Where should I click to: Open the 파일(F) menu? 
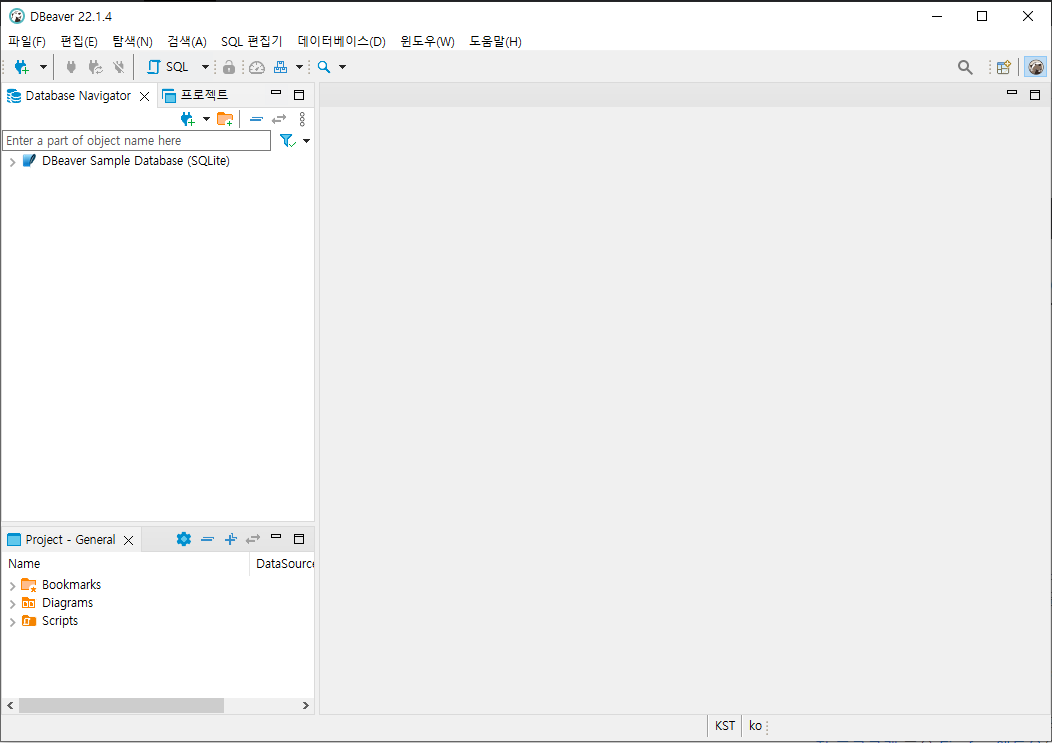tap(27, 42)
